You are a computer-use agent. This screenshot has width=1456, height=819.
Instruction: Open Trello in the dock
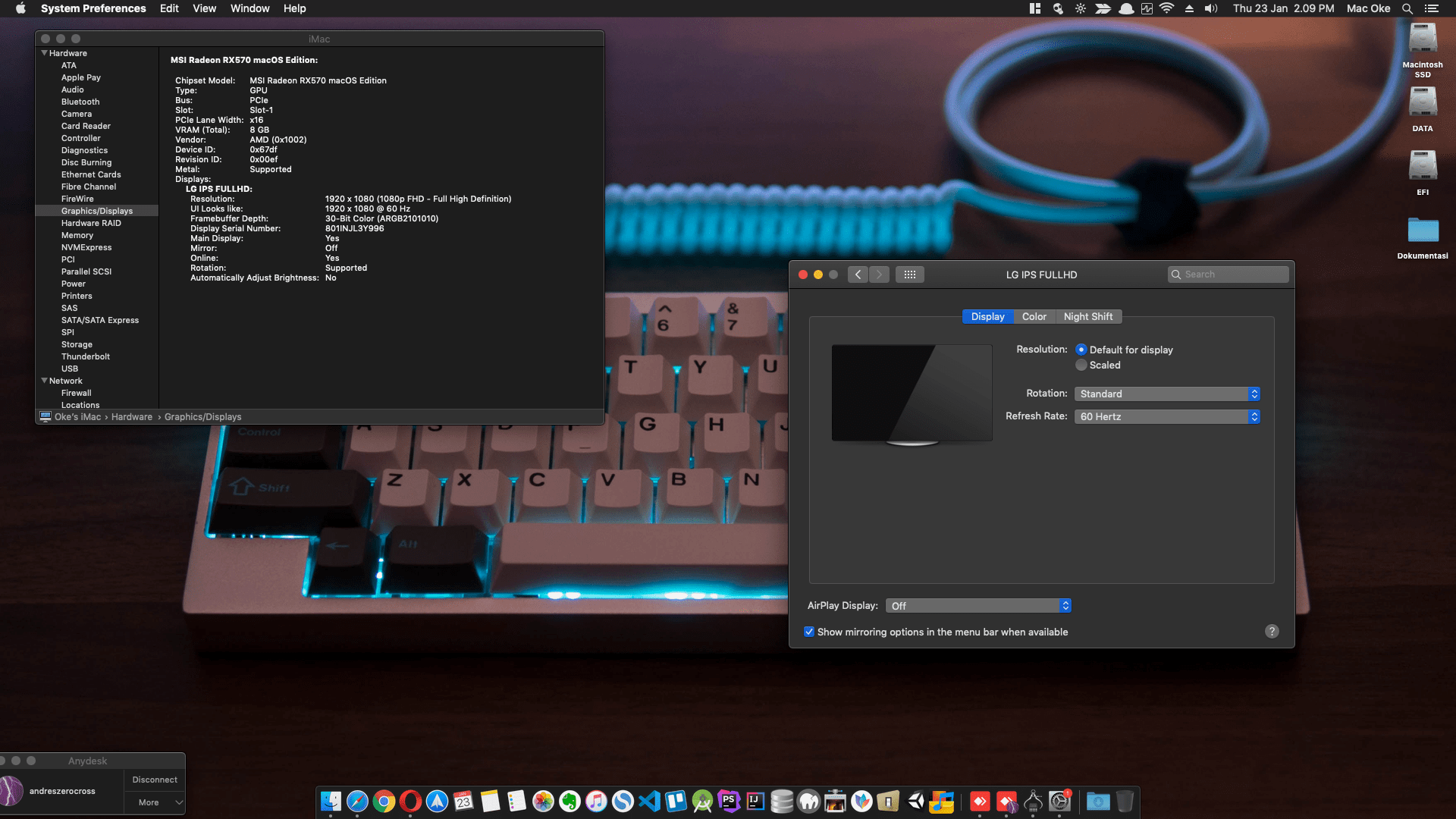[676, 801]
